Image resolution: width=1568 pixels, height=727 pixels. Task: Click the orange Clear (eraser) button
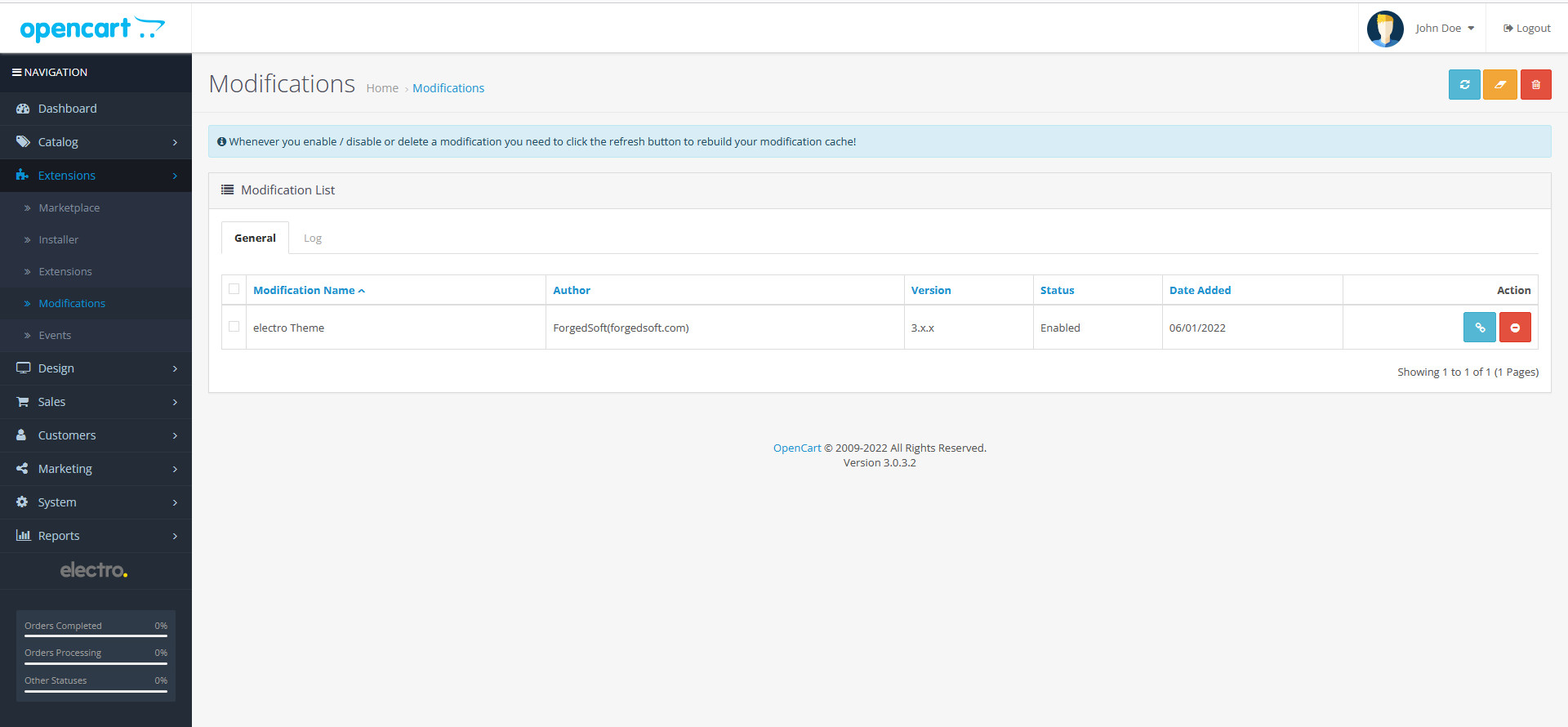1500,84
